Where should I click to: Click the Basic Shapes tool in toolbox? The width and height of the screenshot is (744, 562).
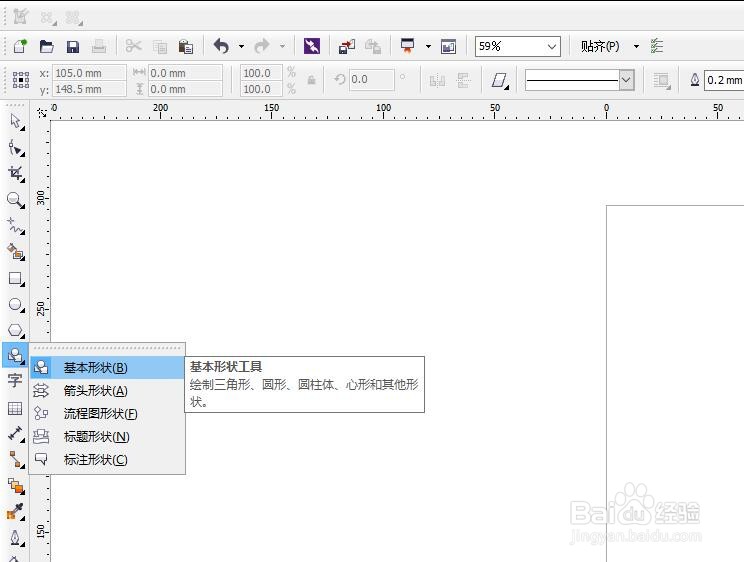(x=15, y=355)
